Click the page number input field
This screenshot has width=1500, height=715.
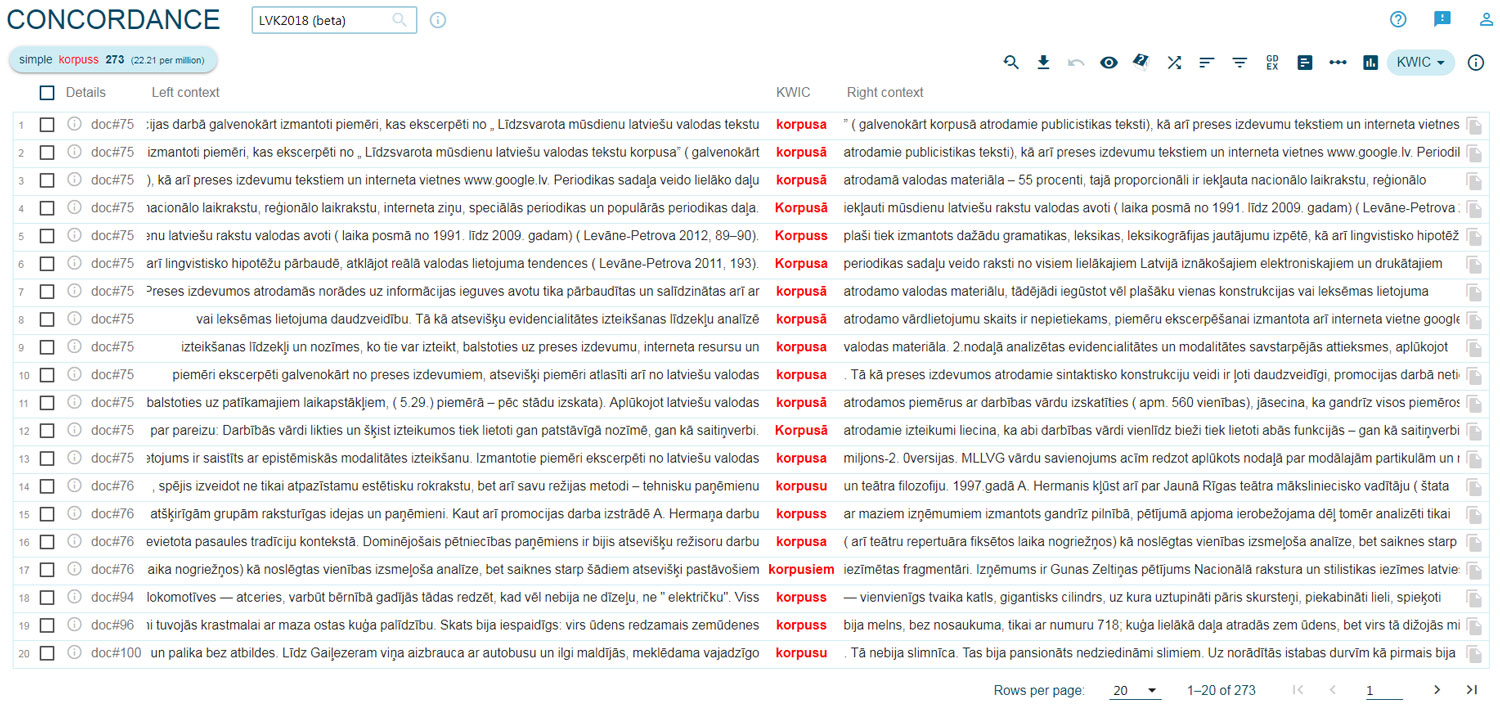[1383, 690]
